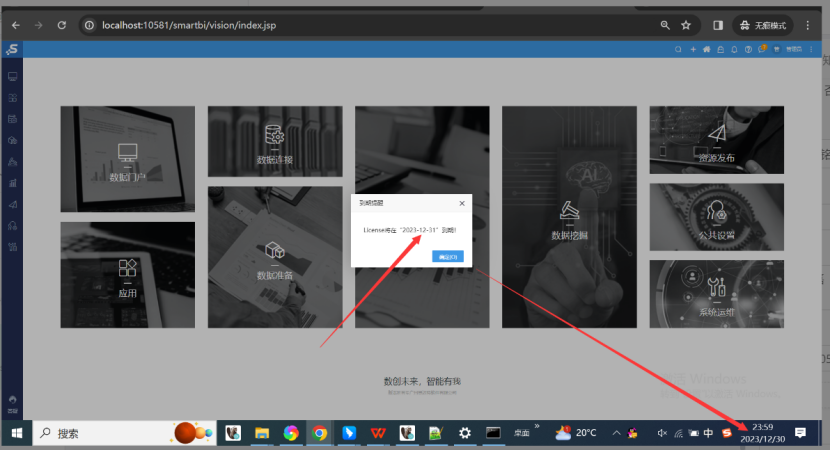This screenshot has width=830, height=451.
Task: Toggle the browser side panel
Action: coord(718,25)
